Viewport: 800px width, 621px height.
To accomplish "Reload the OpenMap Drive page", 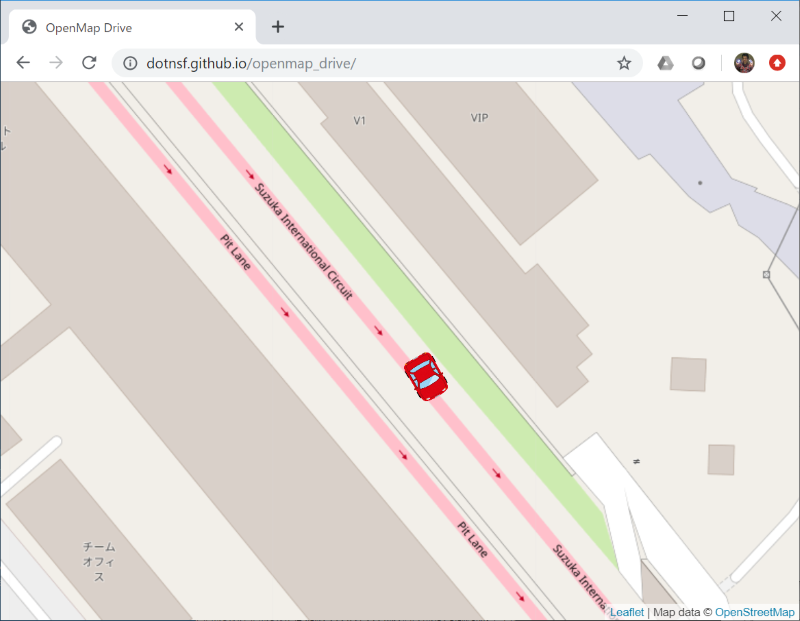I will pyautogui.click(x=89, y=63).
